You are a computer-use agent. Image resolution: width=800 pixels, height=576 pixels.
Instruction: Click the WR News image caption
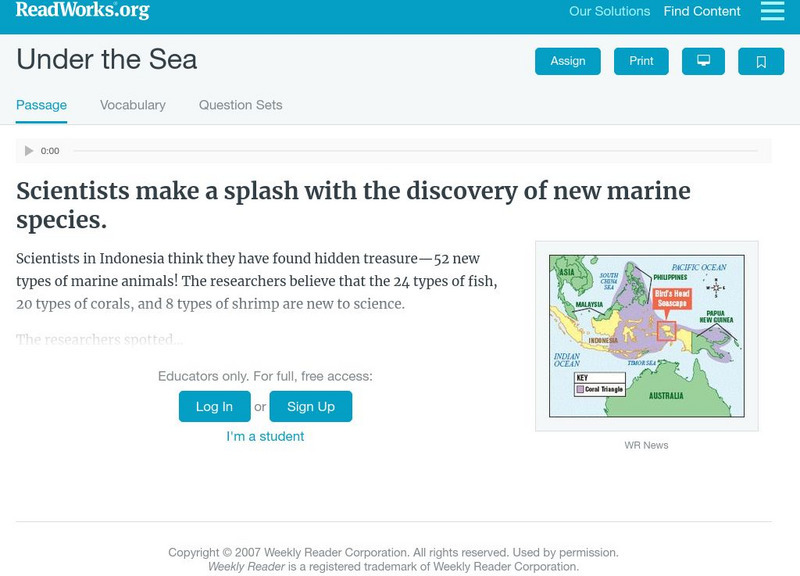pyautogui.click(x=646, y=445)
